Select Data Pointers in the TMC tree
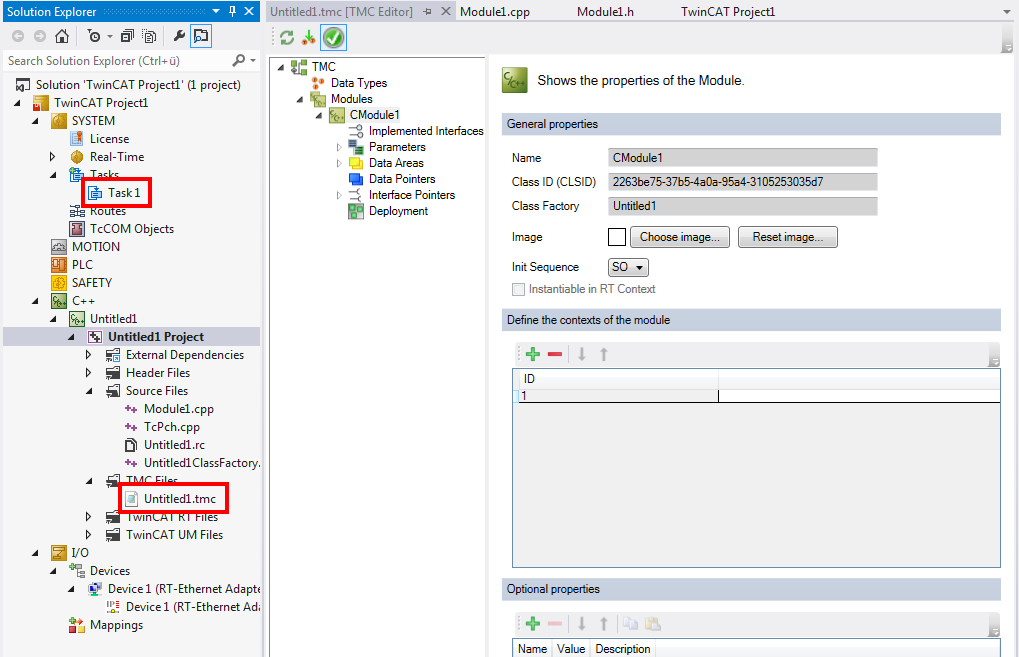This screenshot has height=657, width=1019. coord(402,179)
